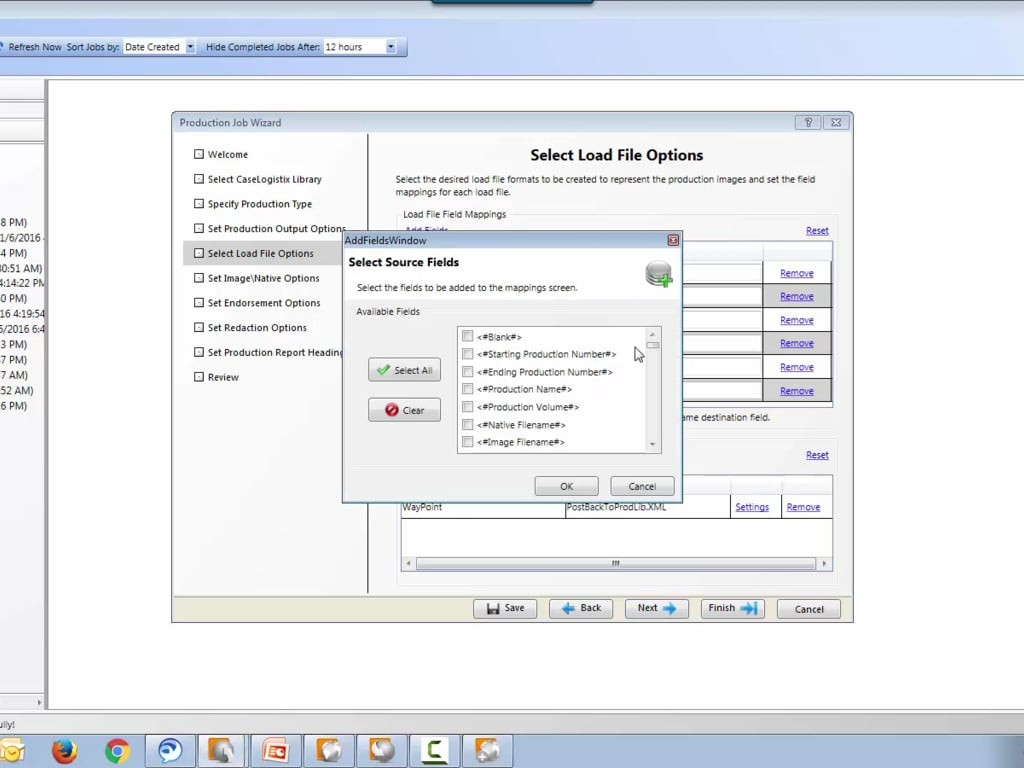1024x768 pixels.
Task: Click the Clear button with red icon
Action: click(404, 410)
